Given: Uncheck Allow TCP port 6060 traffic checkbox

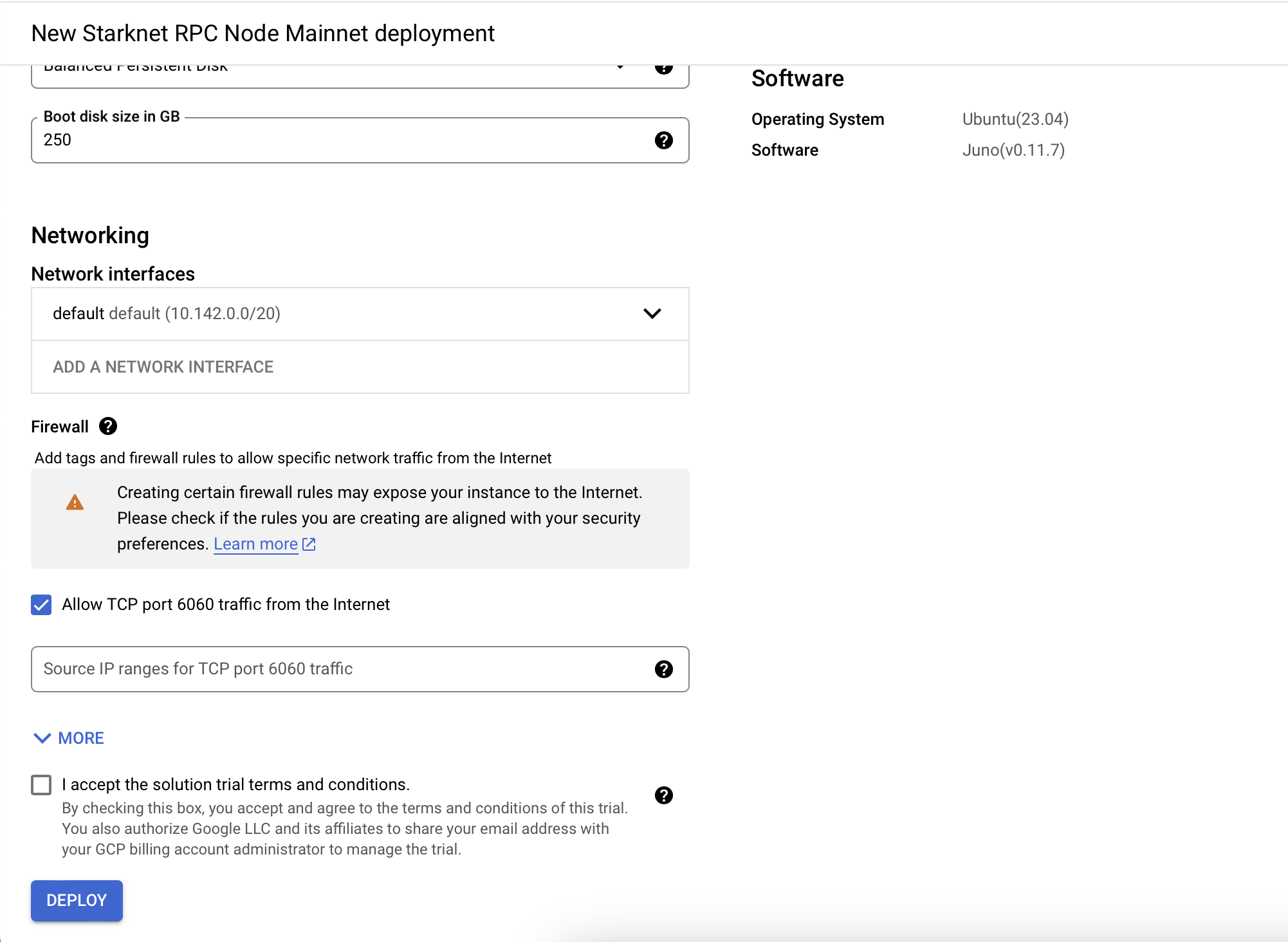Looking at the screenshot, I should tap(41, 605).
